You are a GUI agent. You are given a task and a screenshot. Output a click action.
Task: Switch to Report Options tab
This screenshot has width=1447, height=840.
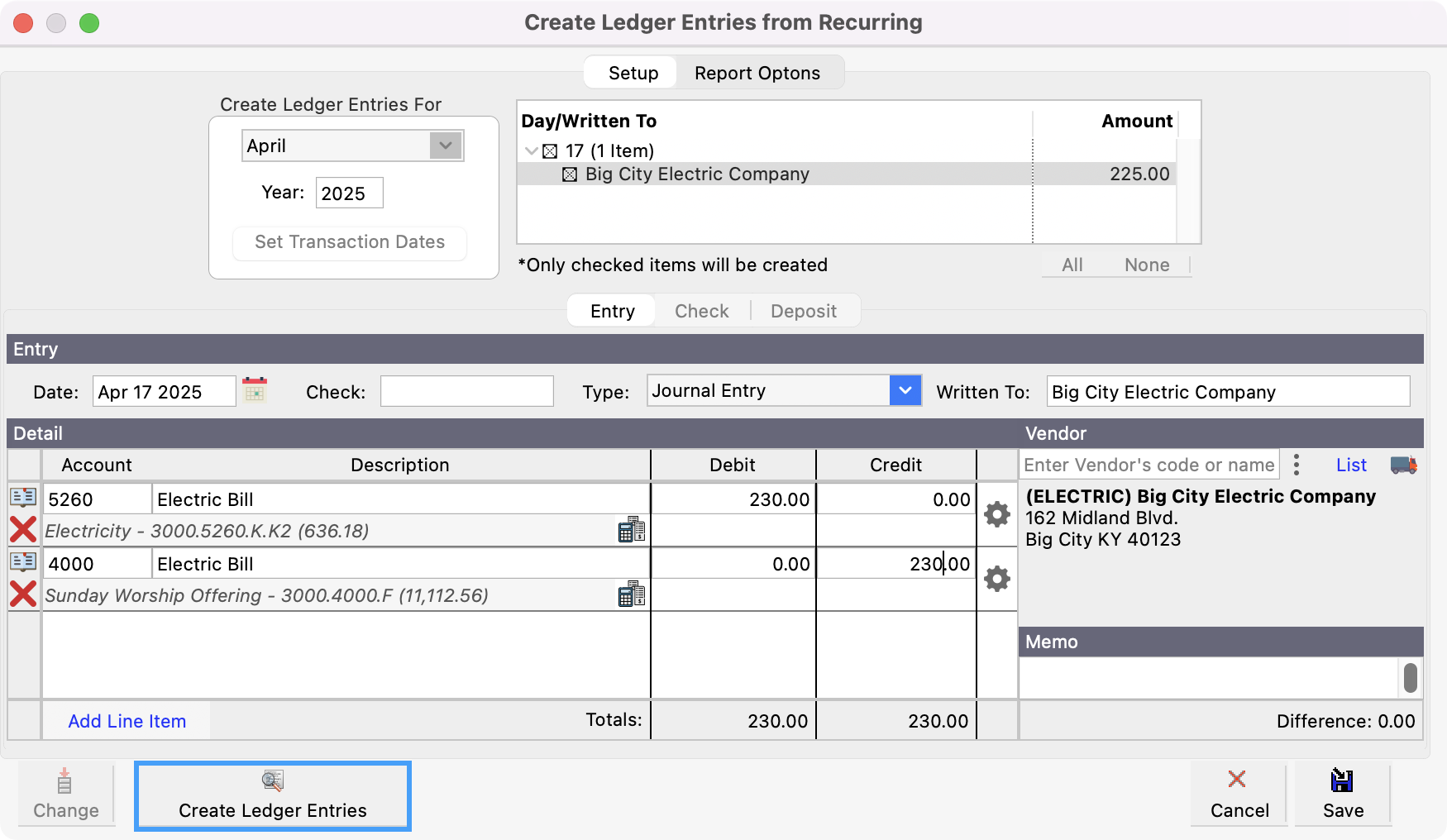pos(757,73)
